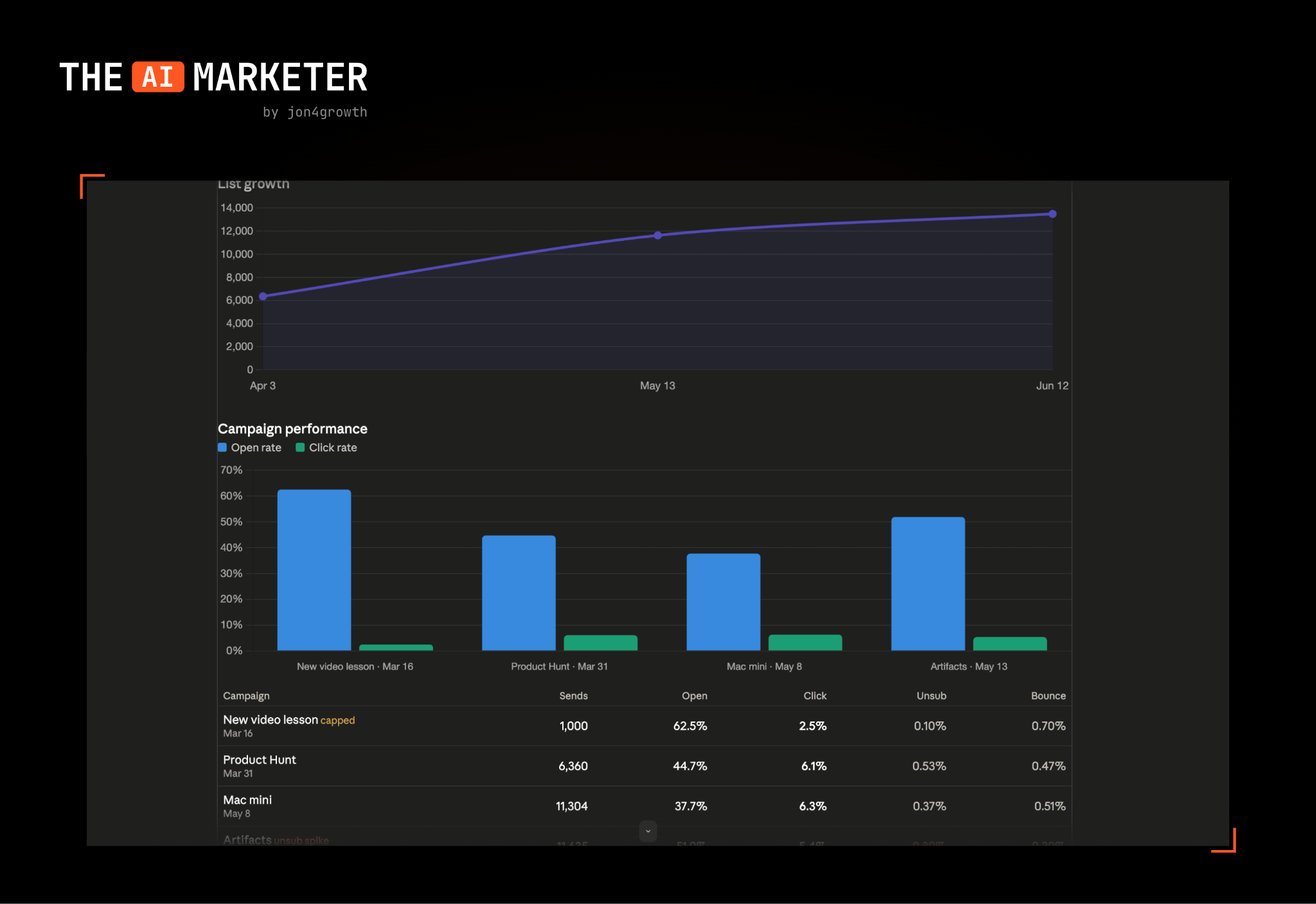Viewport: 1316px width, 904px height.
Task: Click the 'capped' tag next to New video lesson
Action: tap(337, 721)
